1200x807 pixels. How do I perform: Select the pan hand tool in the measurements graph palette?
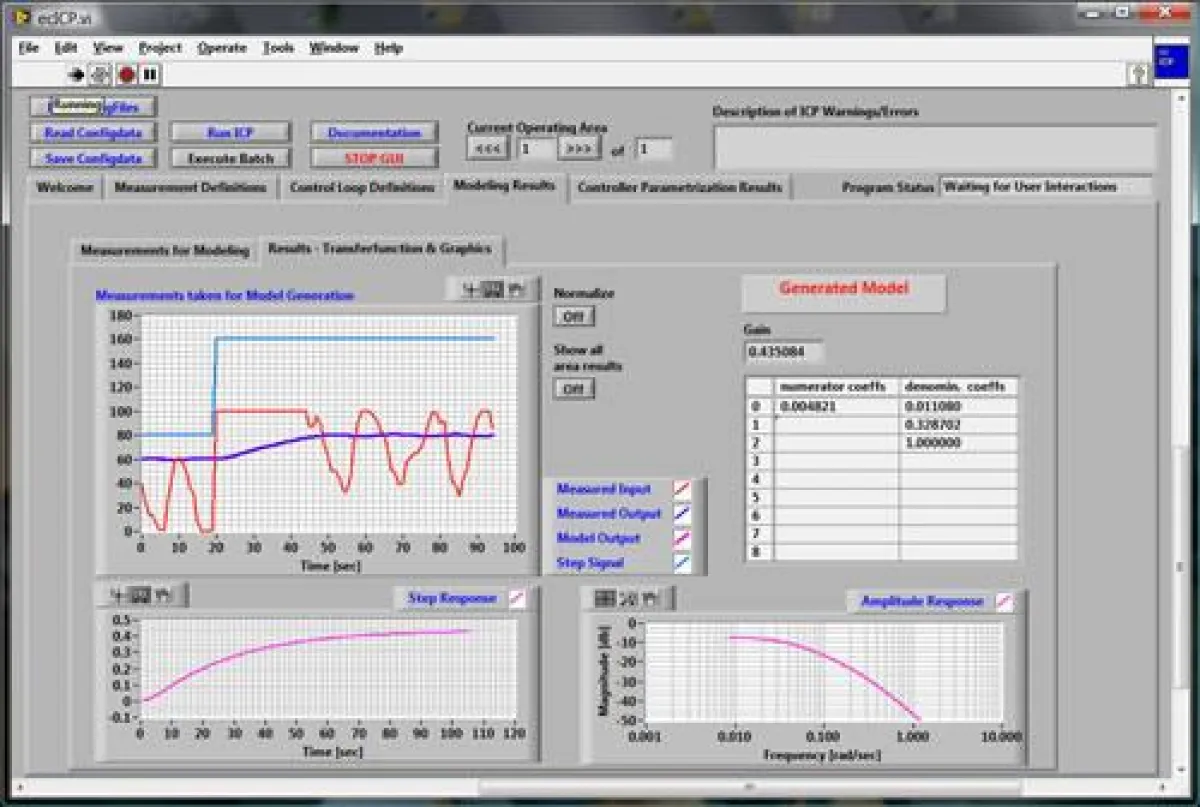(517, 290)
